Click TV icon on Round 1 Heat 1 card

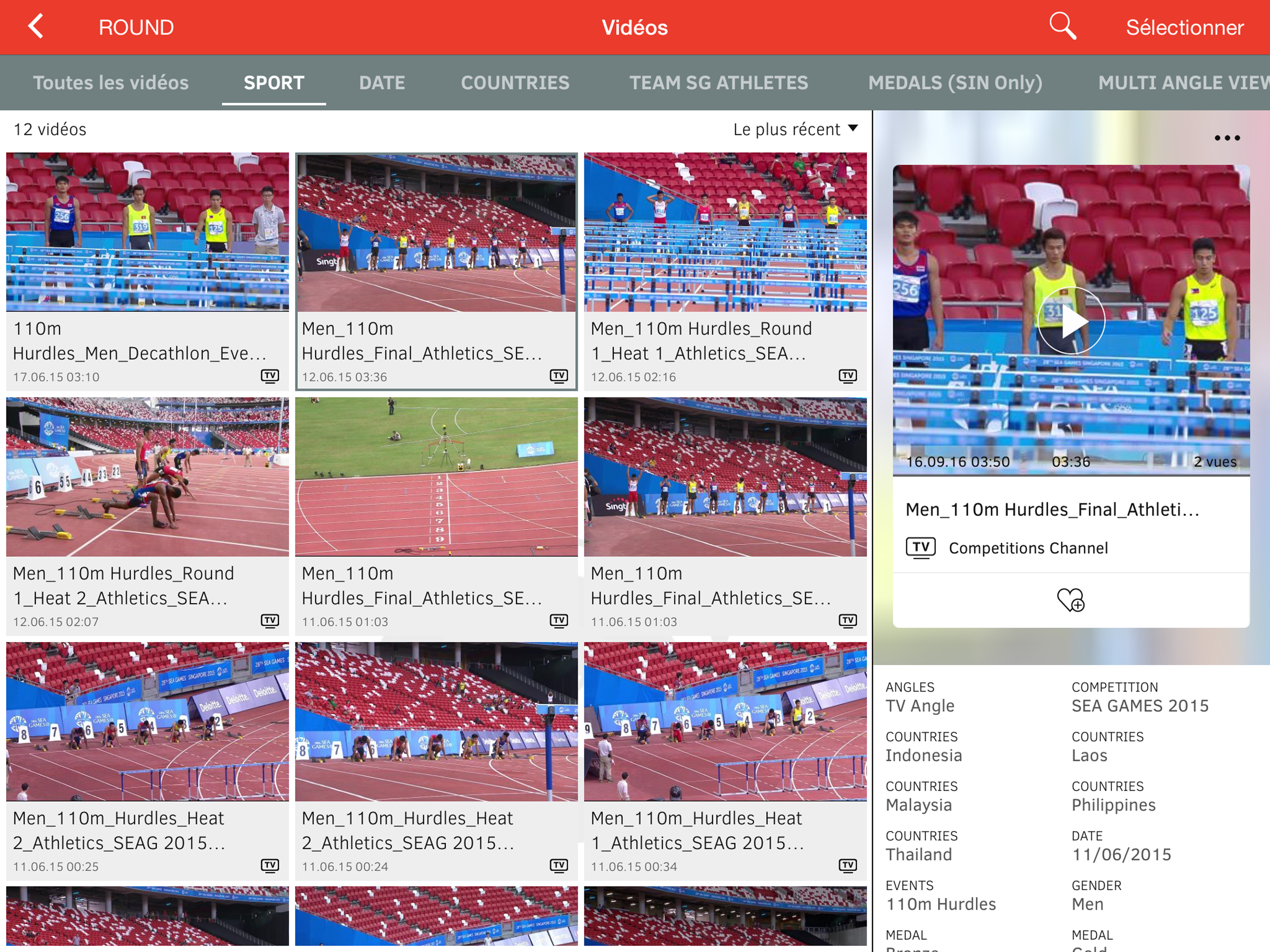[x=847, y=376]
